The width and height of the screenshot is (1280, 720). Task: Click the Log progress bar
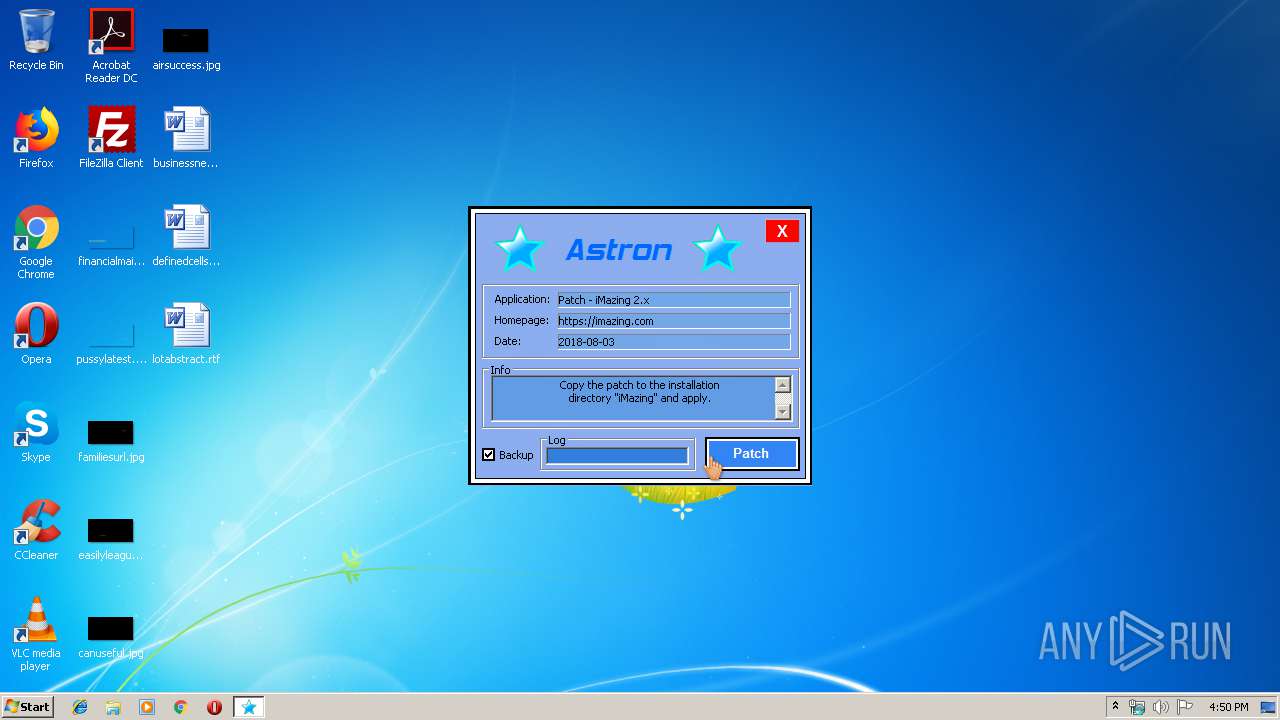[617, 456]
